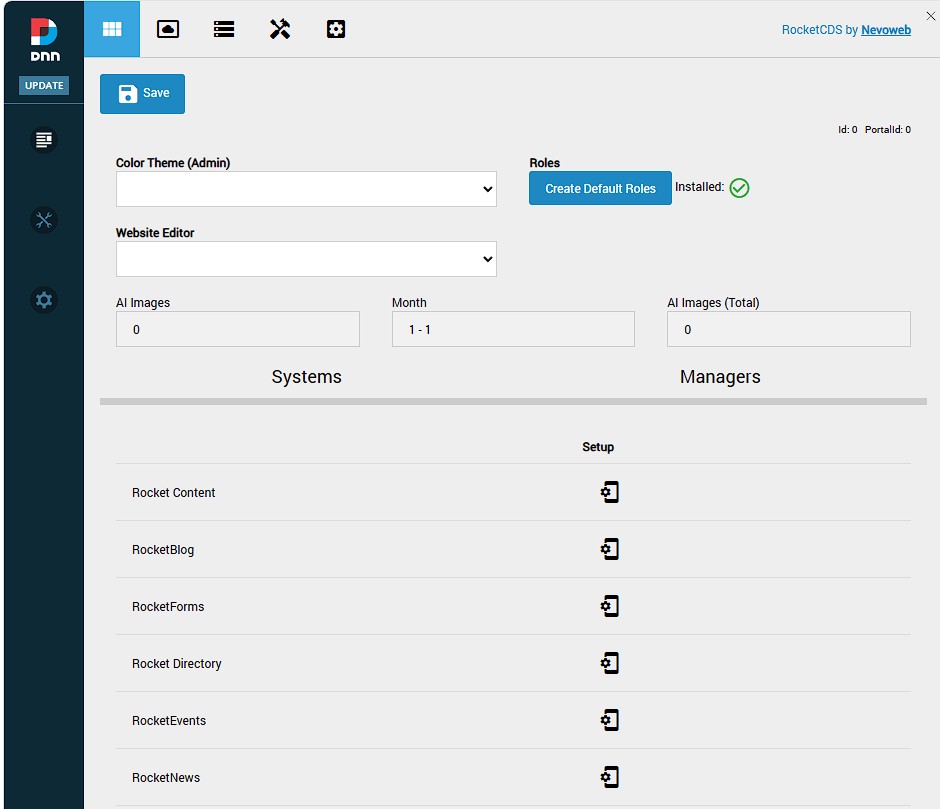Switch to the Managers tab
Screen dimensions: 940x809
[720, 377]
